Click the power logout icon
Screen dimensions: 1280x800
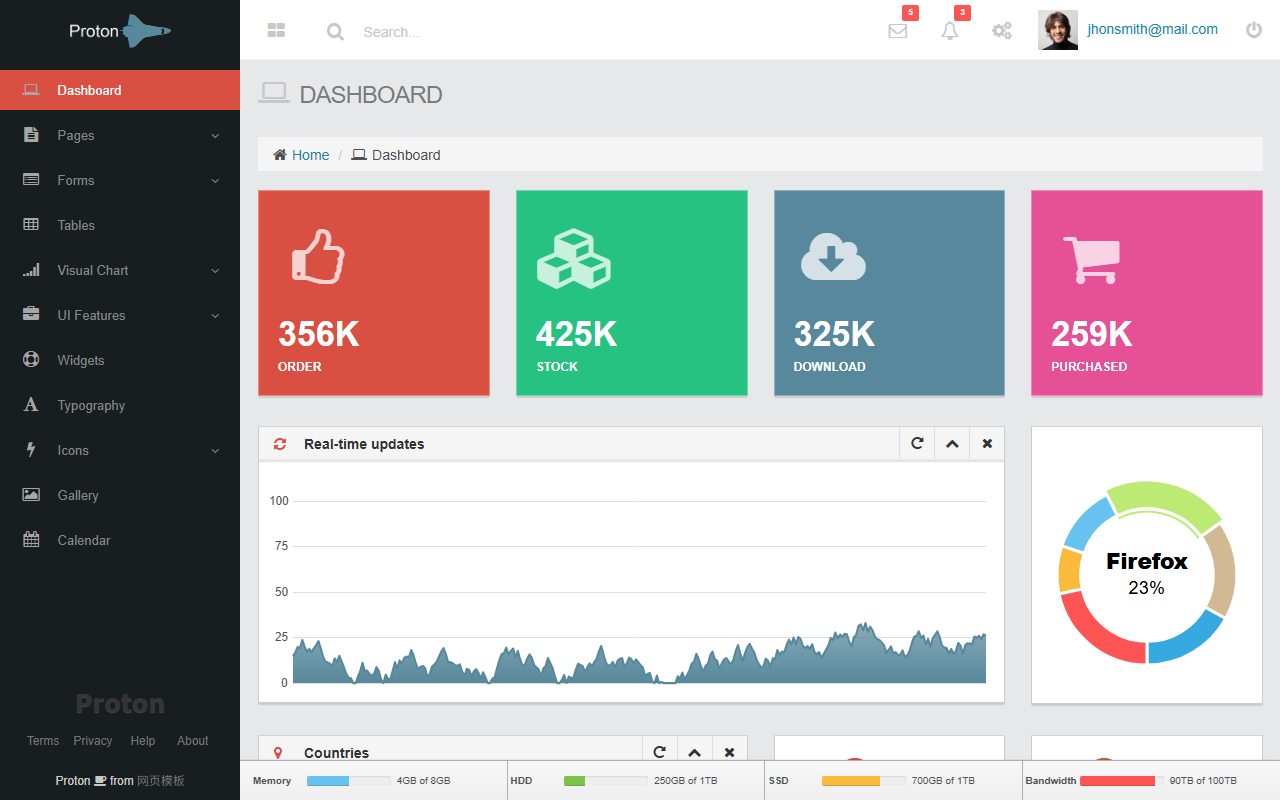[x=1254, y=30]
